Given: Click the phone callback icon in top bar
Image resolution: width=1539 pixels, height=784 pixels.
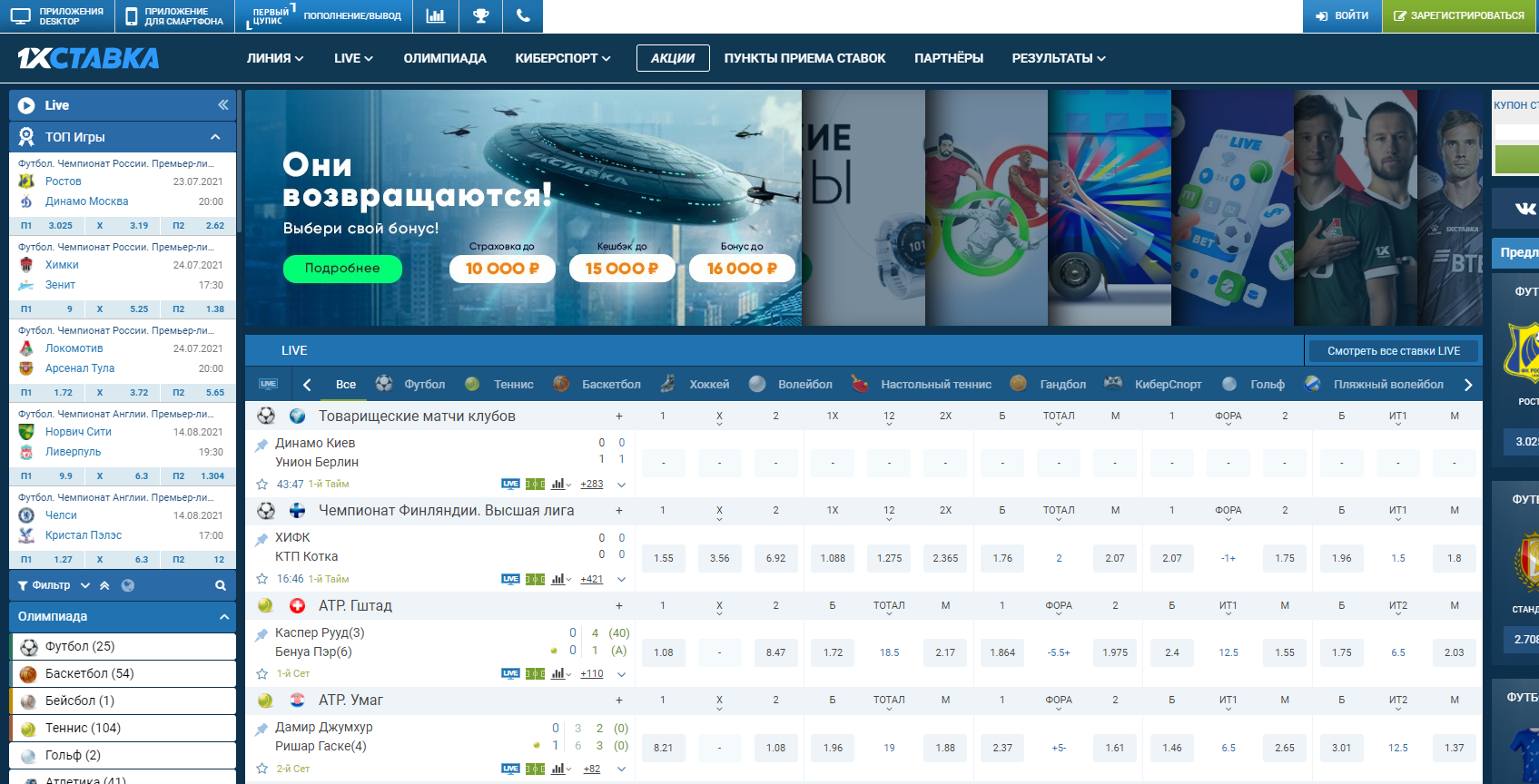Looking at the screenshot, I should click(523, 15).
